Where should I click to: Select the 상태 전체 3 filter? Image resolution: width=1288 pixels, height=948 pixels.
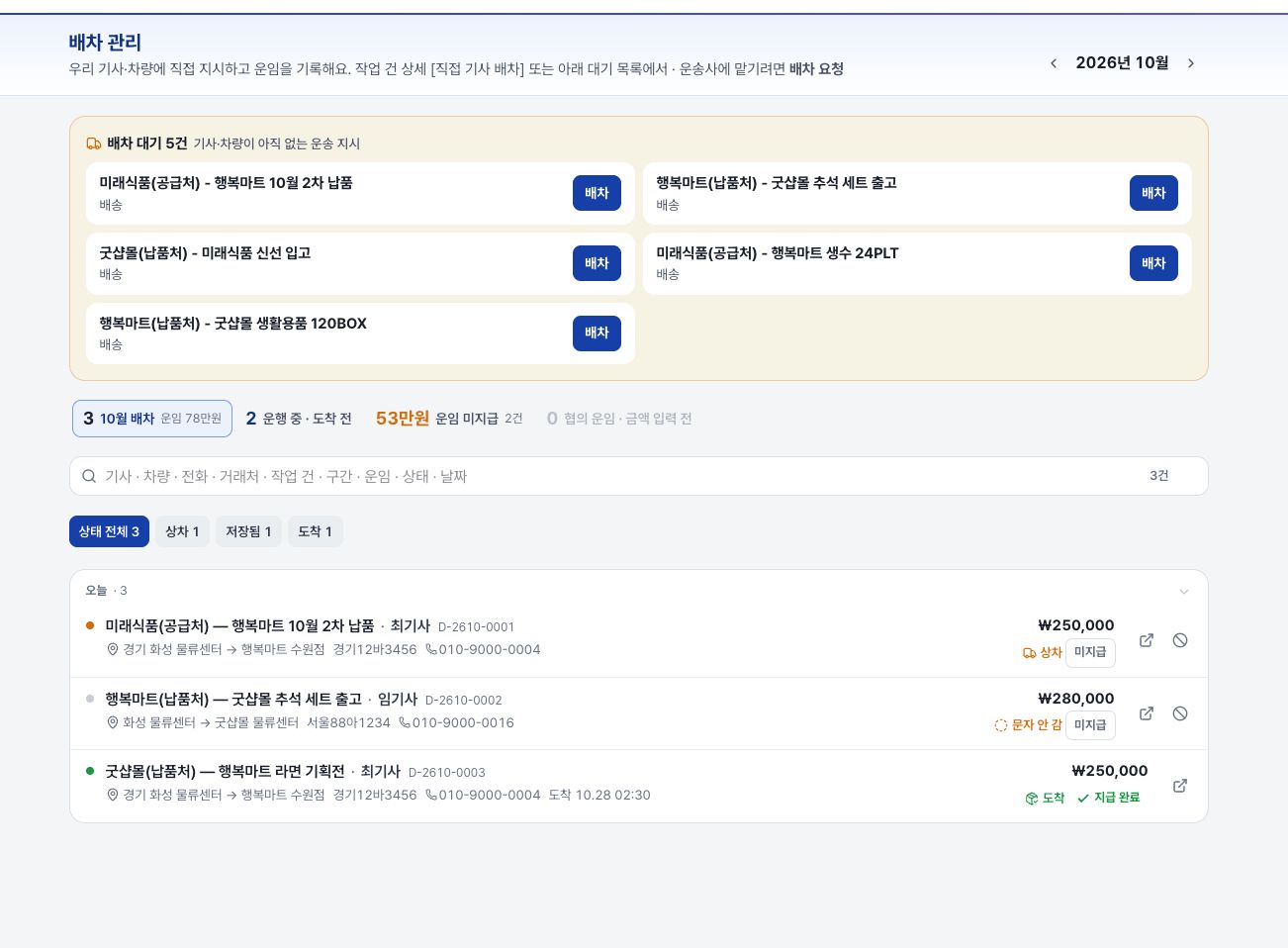(109, 531)
